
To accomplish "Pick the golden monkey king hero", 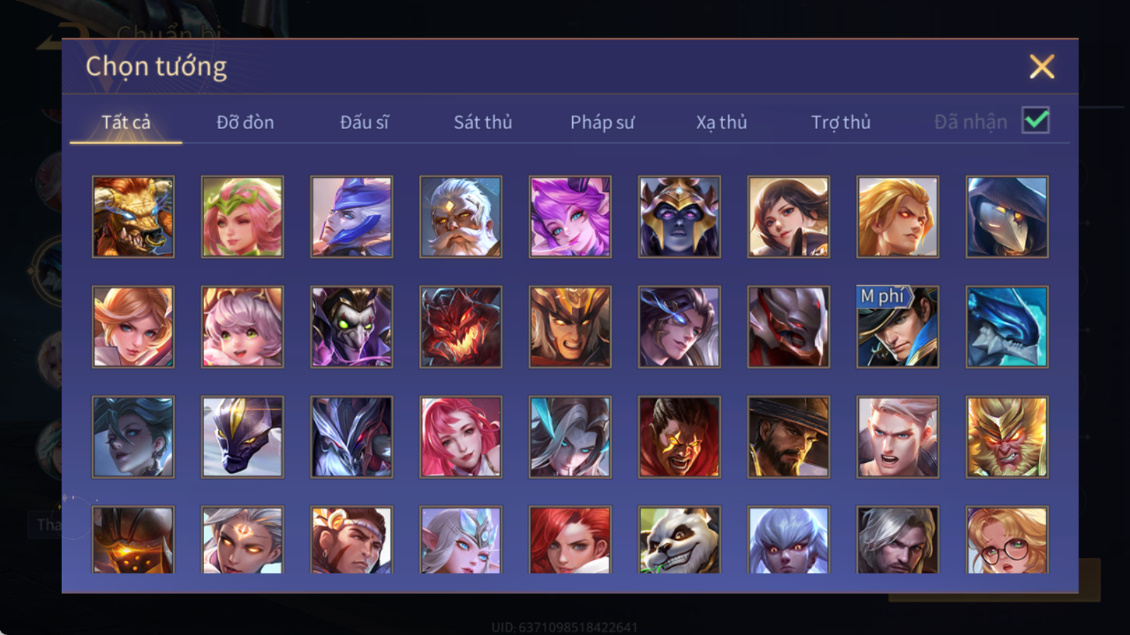I will [x=1007, y=436].
